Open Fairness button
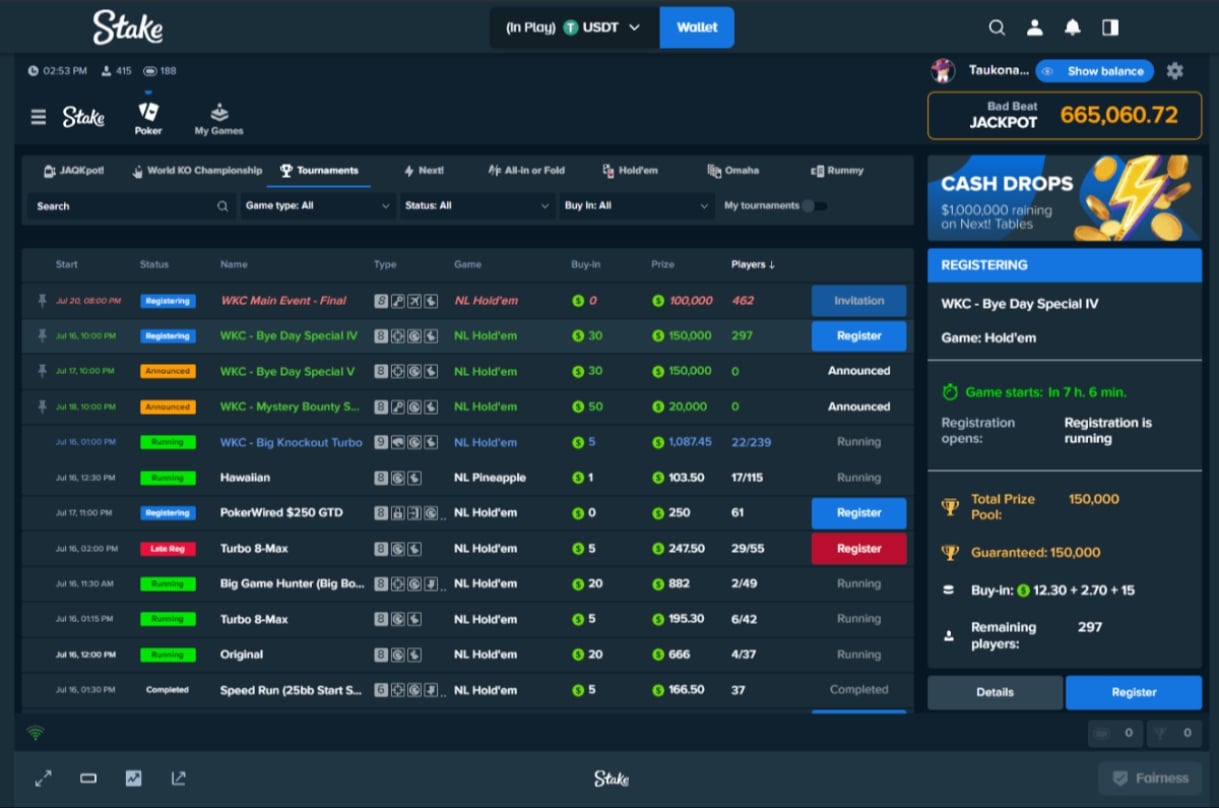 tap(1150, 778)
